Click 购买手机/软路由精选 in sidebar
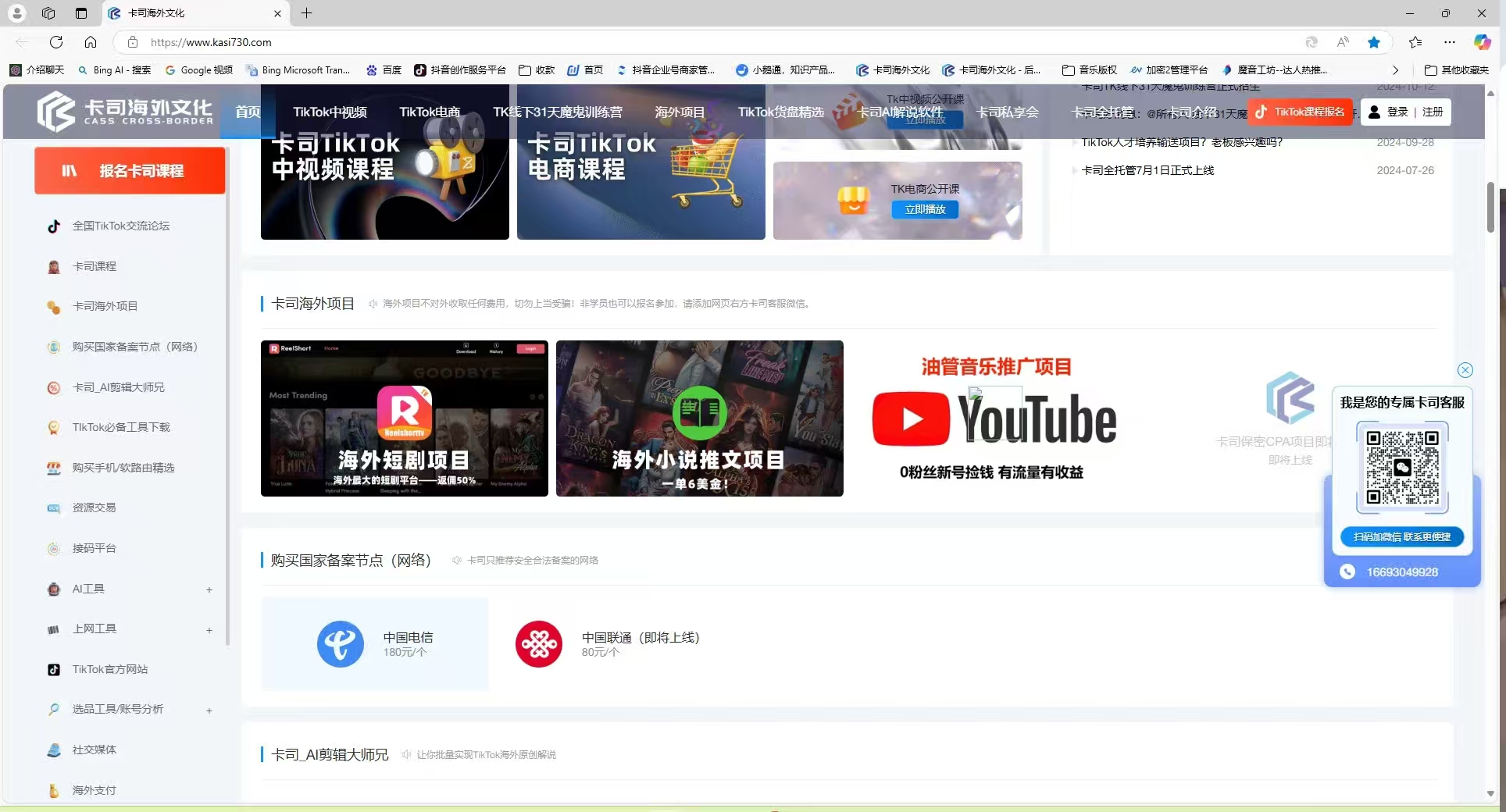Screen dimensions: 1506x812 123,468
